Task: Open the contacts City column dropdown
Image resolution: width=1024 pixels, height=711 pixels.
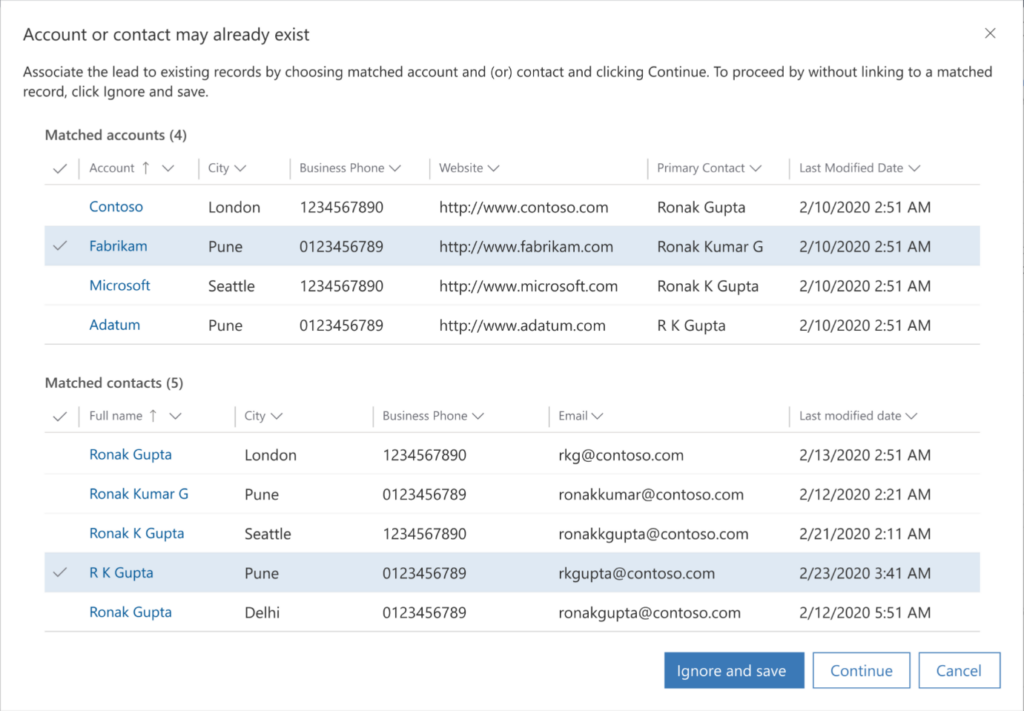Action: [276, 417]
